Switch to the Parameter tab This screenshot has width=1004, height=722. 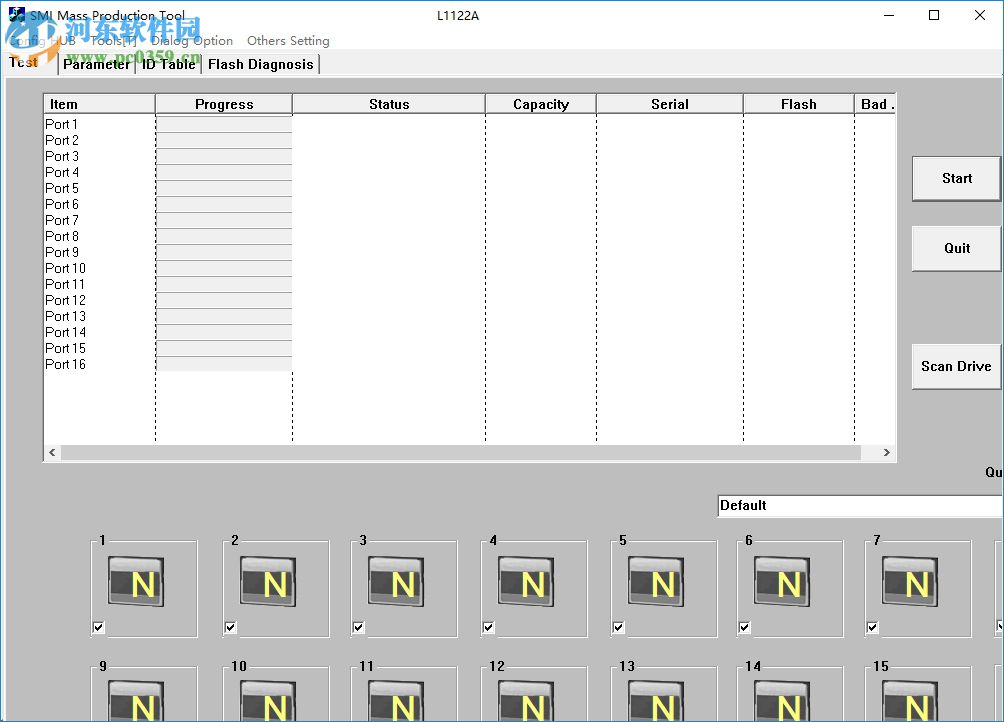(97, 64)
